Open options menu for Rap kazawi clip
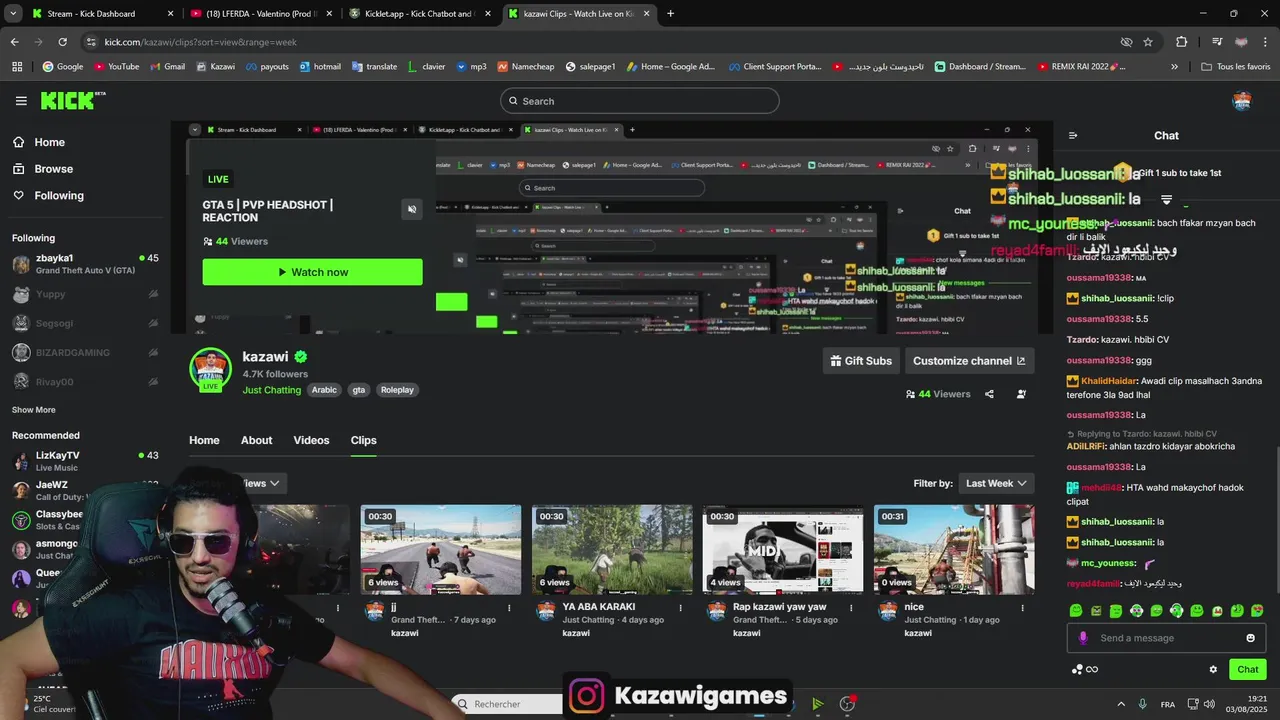This screenshot has height=720, width=1280. pos(851,607)
